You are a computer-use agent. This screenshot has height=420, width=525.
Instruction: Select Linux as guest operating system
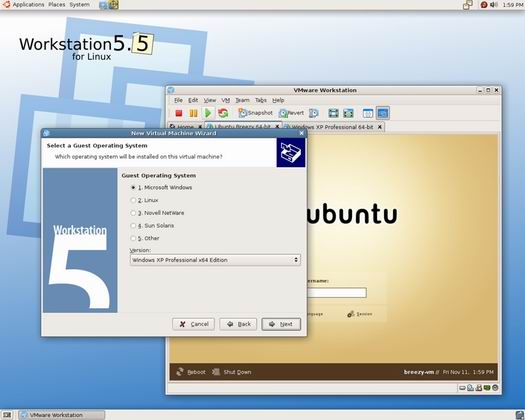(133, 200)
